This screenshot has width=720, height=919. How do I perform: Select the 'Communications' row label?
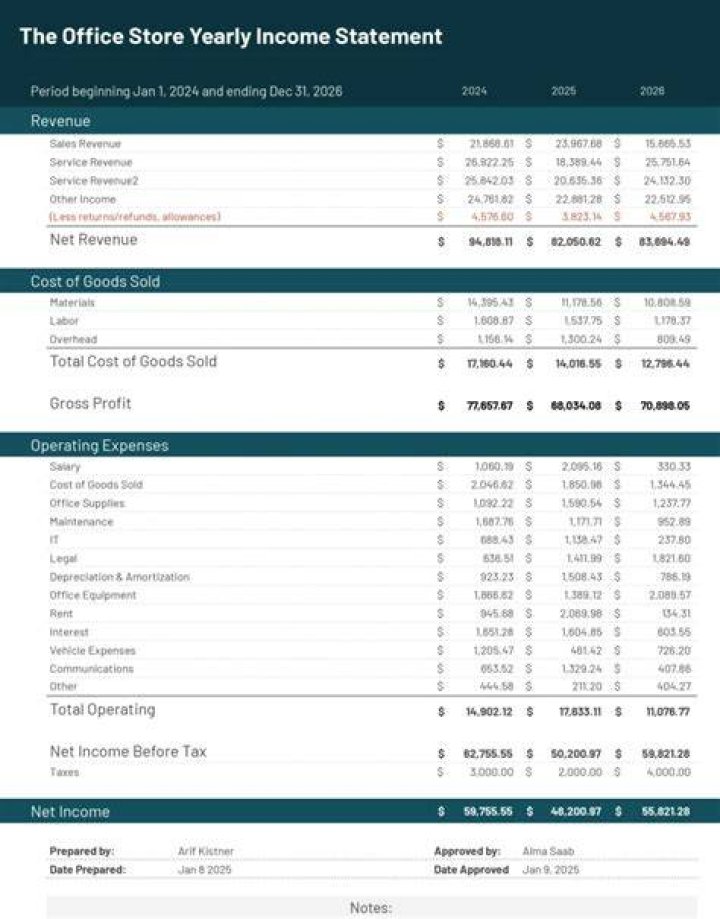(x=91, y=669)
